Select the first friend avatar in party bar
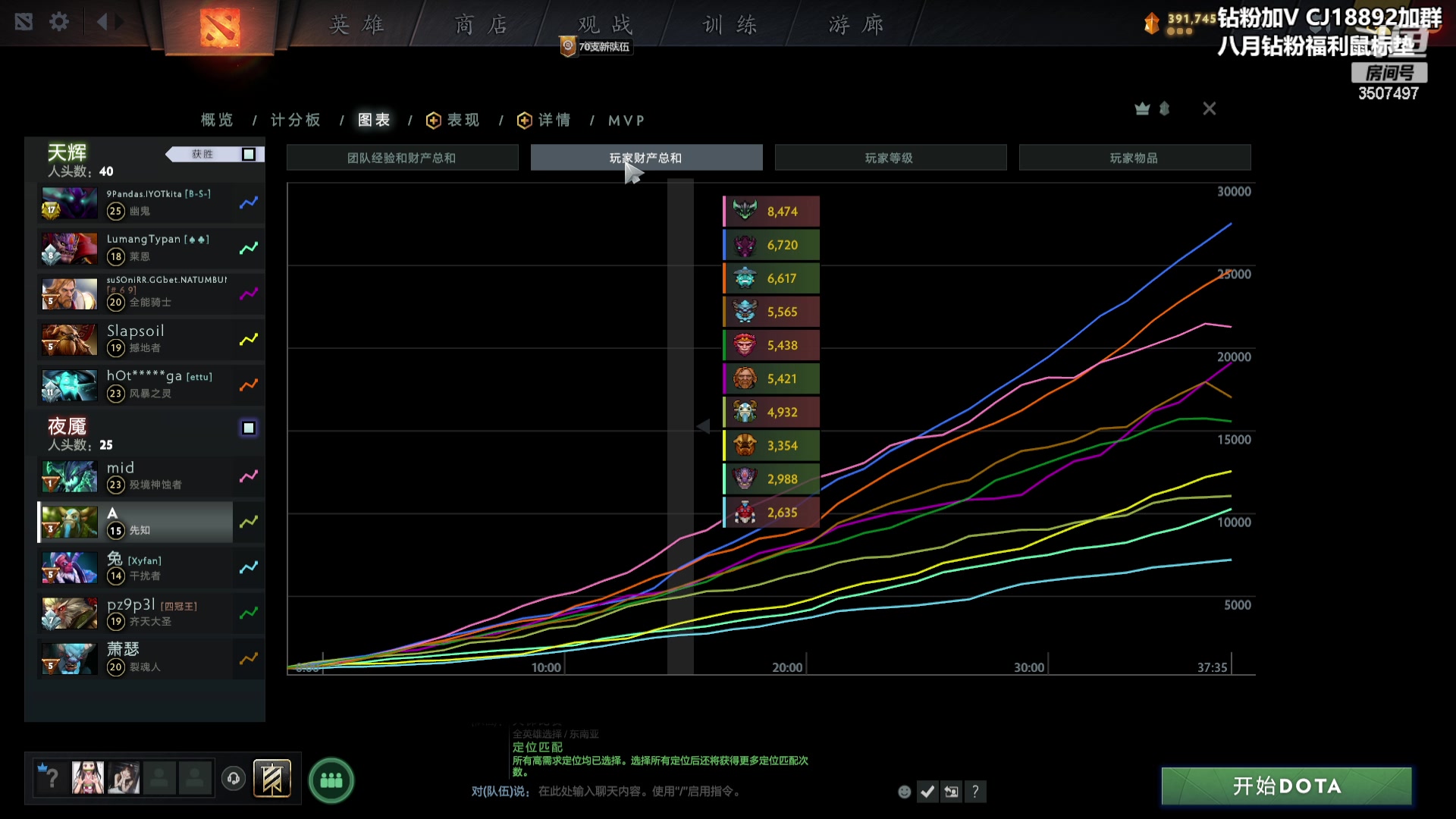 tap(88, 778)
